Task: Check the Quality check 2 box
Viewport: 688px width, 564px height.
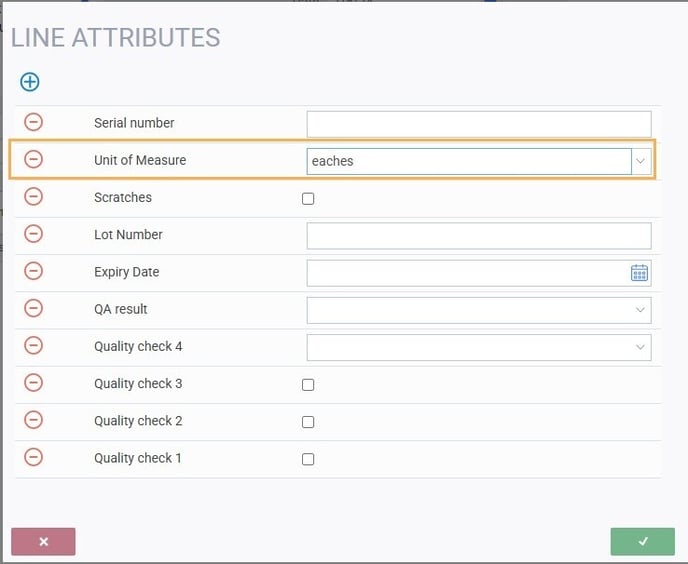Action: (308, 422)
